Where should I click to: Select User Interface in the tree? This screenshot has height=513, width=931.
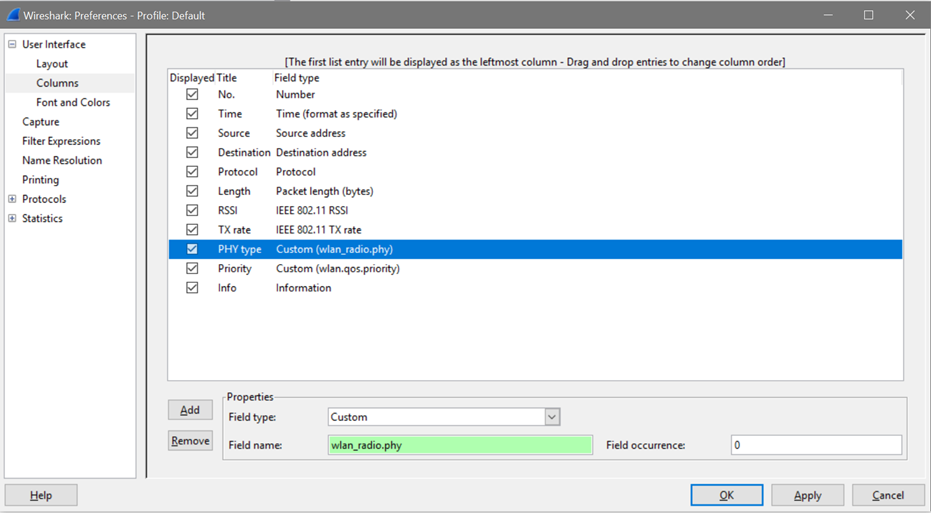(x=53, y=45)
